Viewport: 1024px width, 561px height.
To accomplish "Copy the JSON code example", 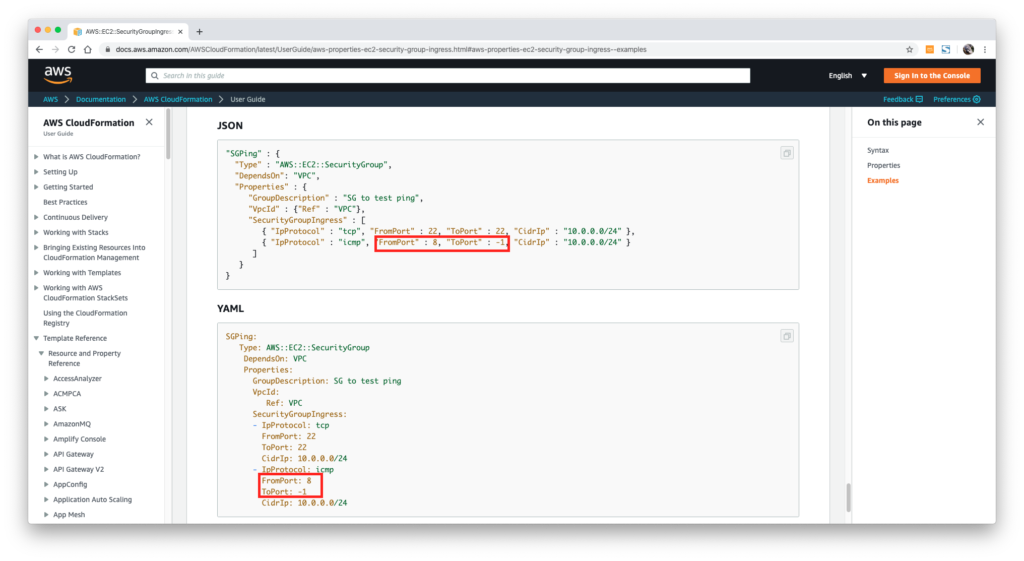I will point(786,153).
